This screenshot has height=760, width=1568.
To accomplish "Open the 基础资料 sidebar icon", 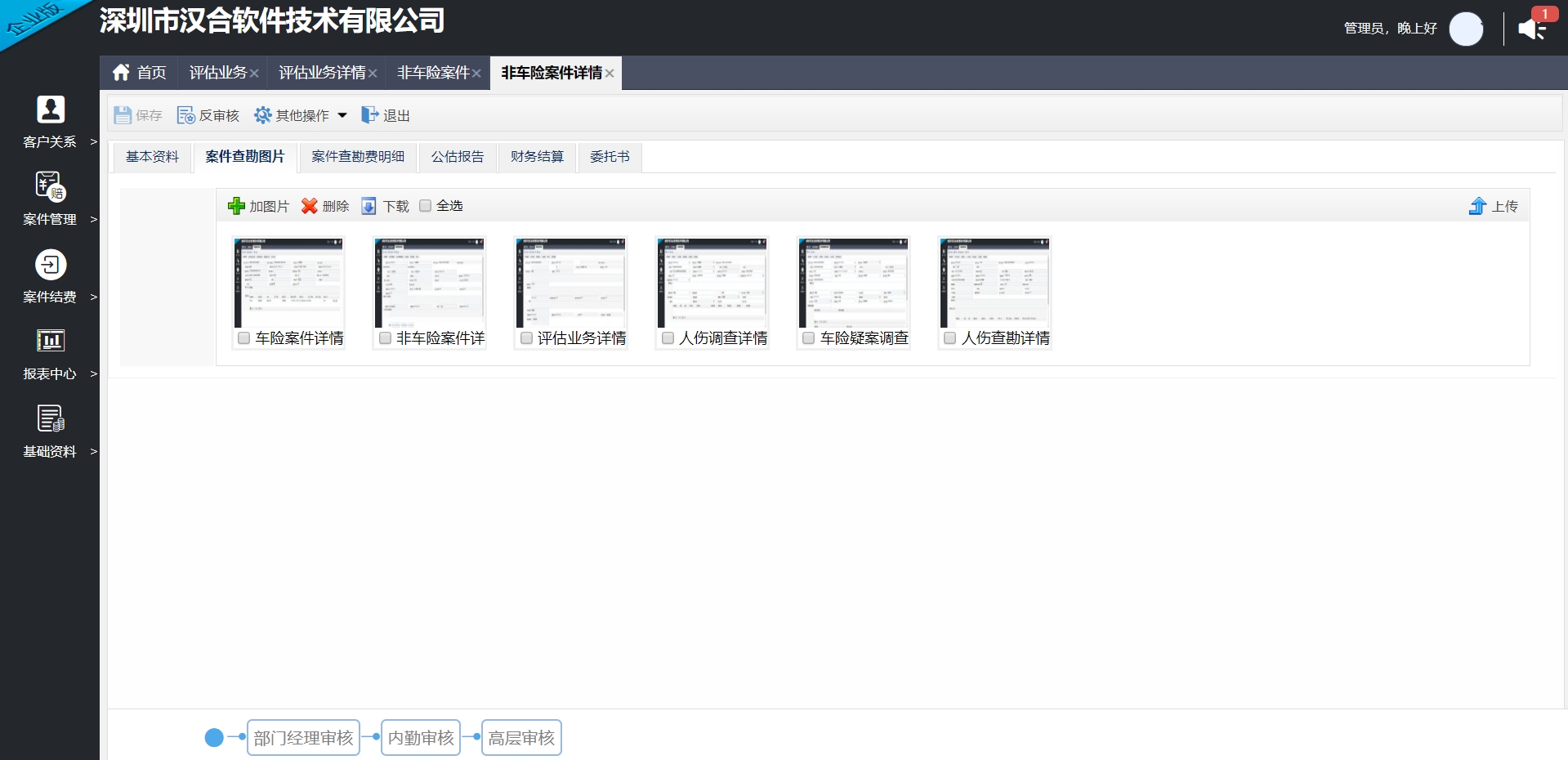I will point(51,418).
